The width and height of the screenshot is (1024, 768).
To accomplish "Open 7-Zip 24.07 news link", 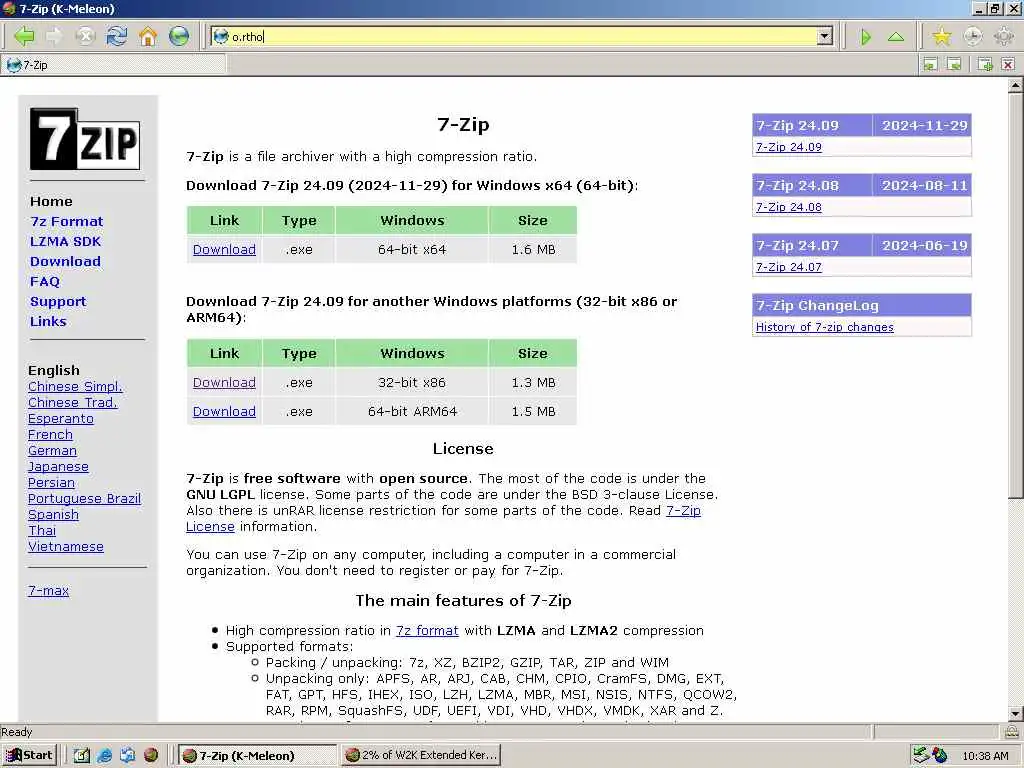I will pyautogui.click(x=788, y=267).
